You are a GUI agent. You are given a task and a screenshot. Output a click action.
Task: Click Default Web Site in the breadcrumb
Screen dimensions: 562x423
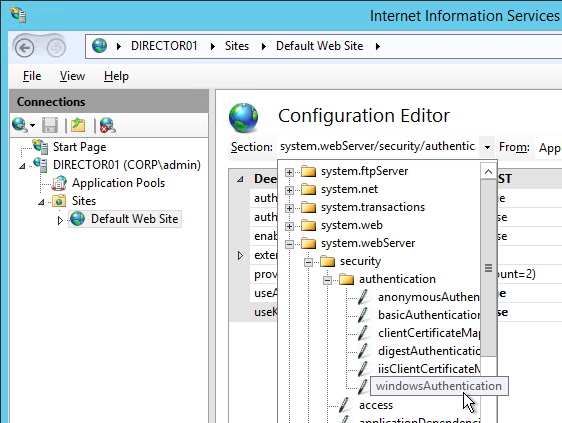pos(319,46)
